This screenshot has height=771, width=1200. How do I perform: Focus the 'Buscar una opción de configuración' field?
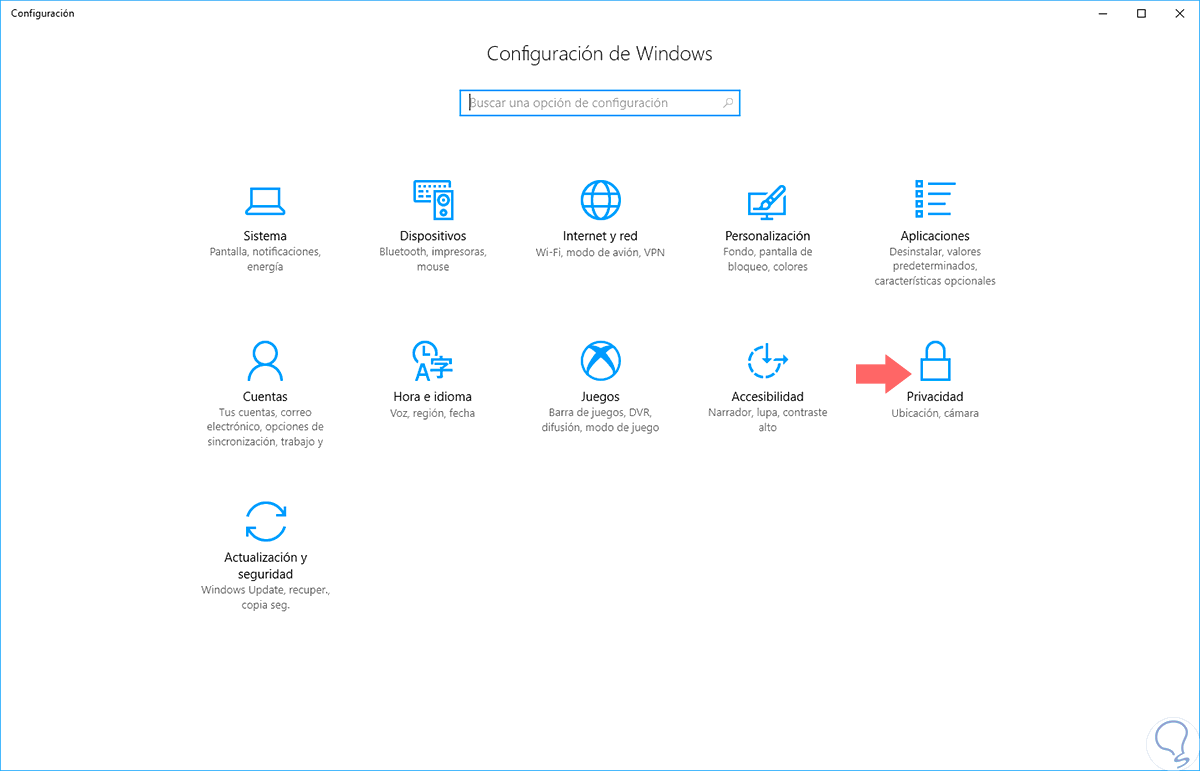coord(600,103)
